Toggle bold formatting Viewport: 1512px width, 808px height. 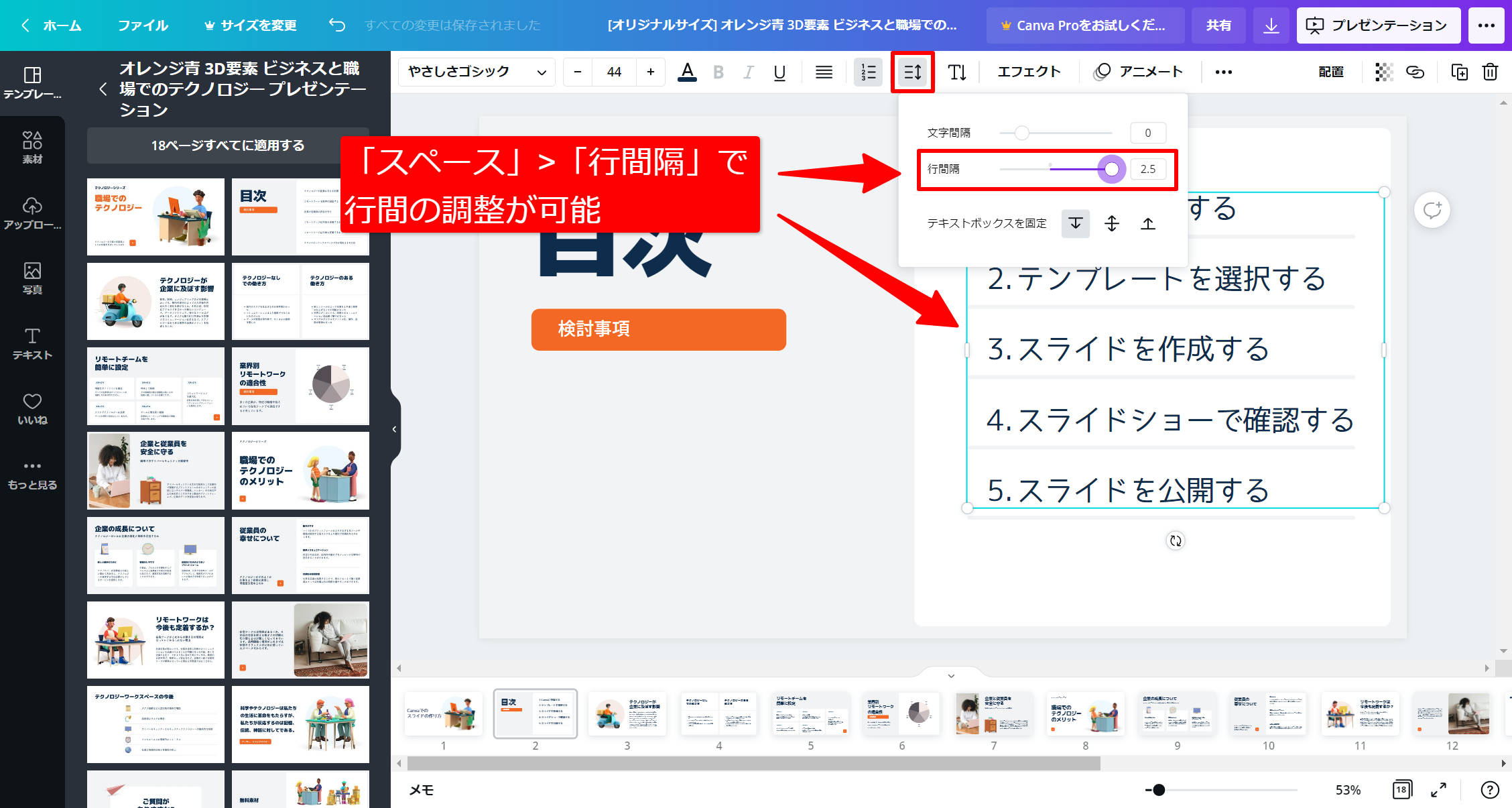pyautogui.click(x=718, y=72)
